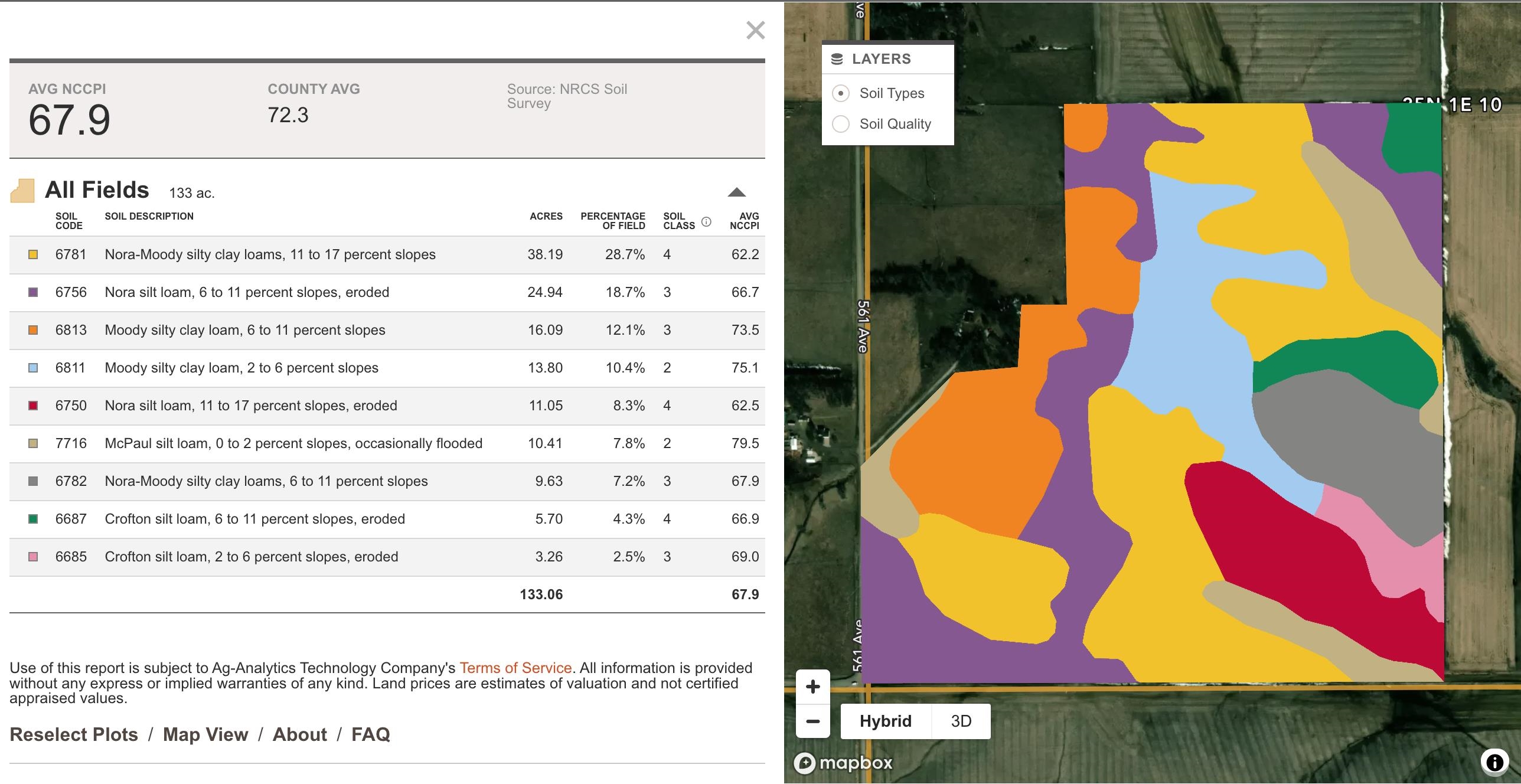1521x784 pixels.
Task: Click the Soil Class info icon
Action: [x=706, y=222]
